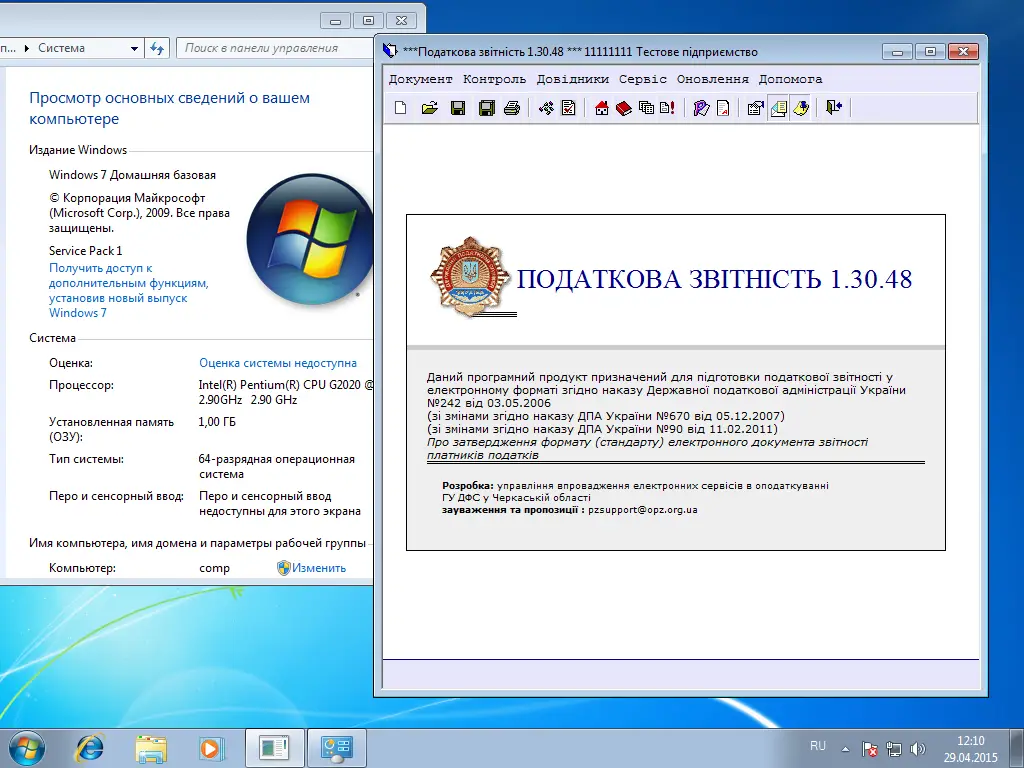Viewport: 1024px width, 768px height.
Task: Click the red house toolbar icon
Action: click(602, 108)
